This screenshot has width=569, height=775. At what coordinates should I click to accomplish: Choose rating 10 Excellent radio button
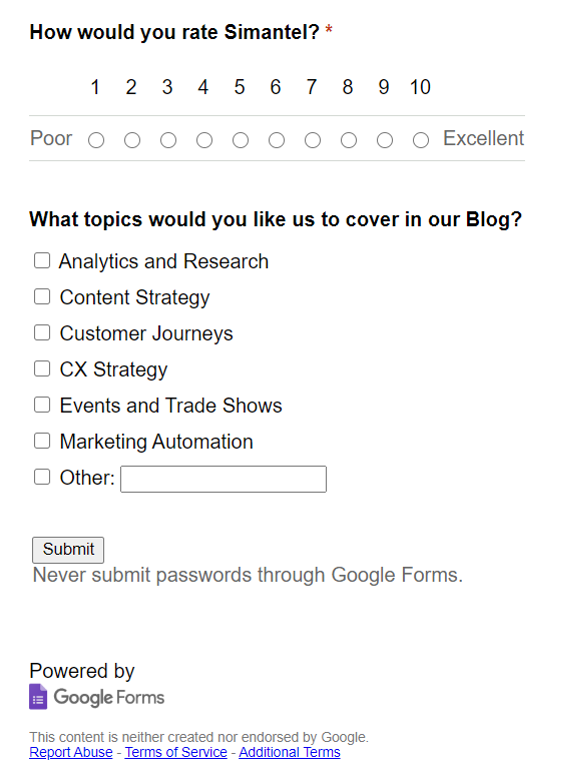click(x=421, y=140)
